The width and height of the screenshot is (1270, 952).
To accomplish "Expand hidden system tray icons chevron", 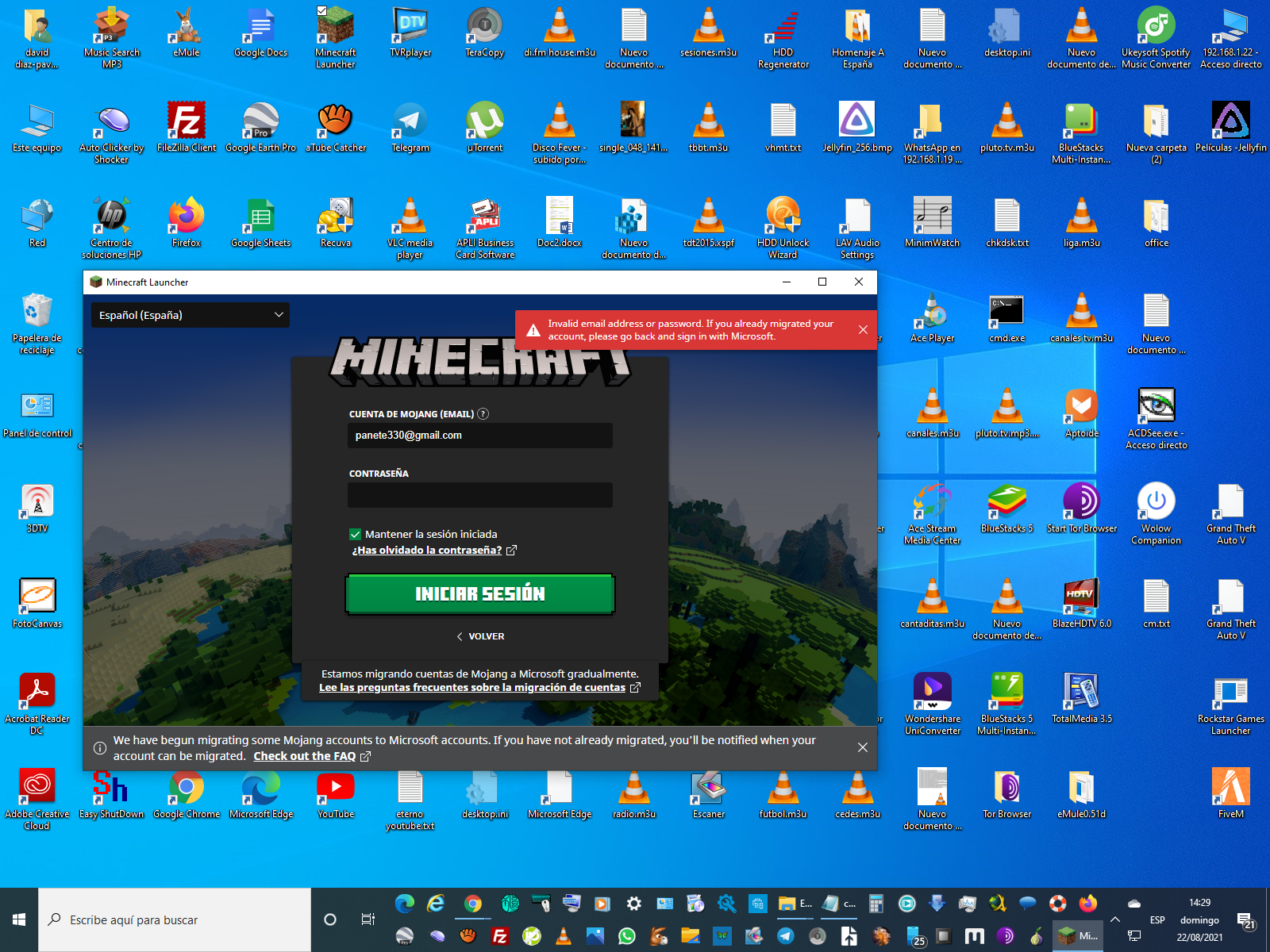I will 1115,919.
